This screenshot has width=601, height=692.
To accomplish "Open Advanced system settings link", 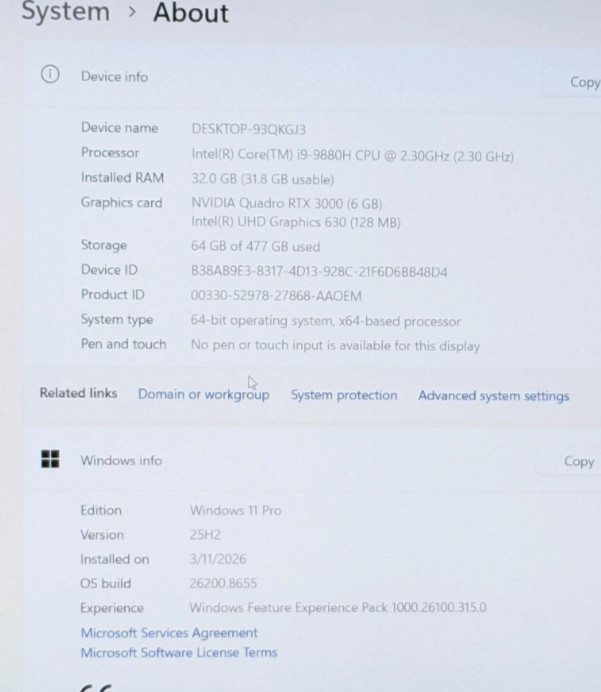I will (493, 396).
